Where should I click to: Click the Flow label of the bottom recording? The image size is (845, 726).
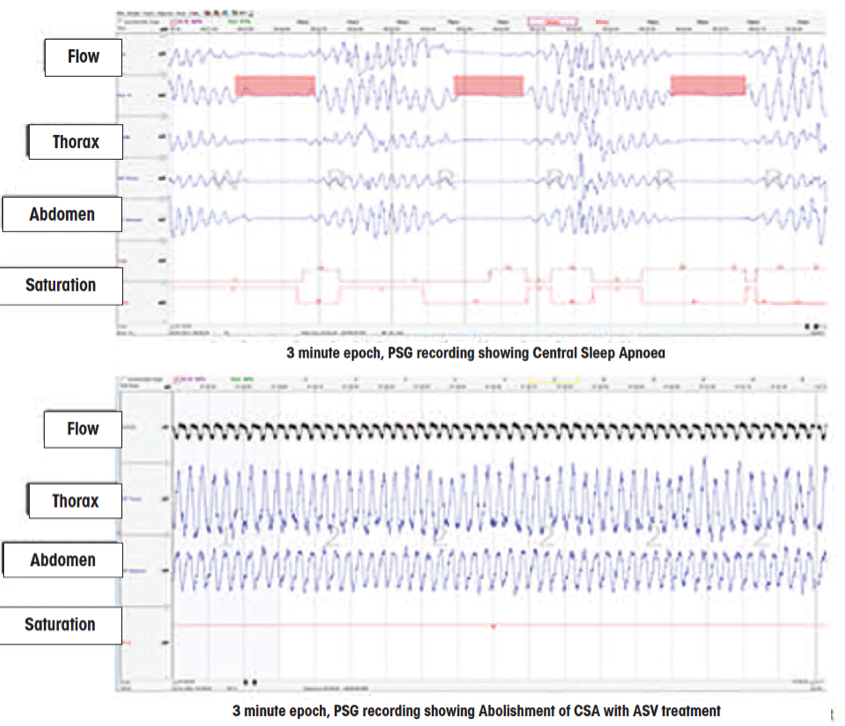coord(83,429)
